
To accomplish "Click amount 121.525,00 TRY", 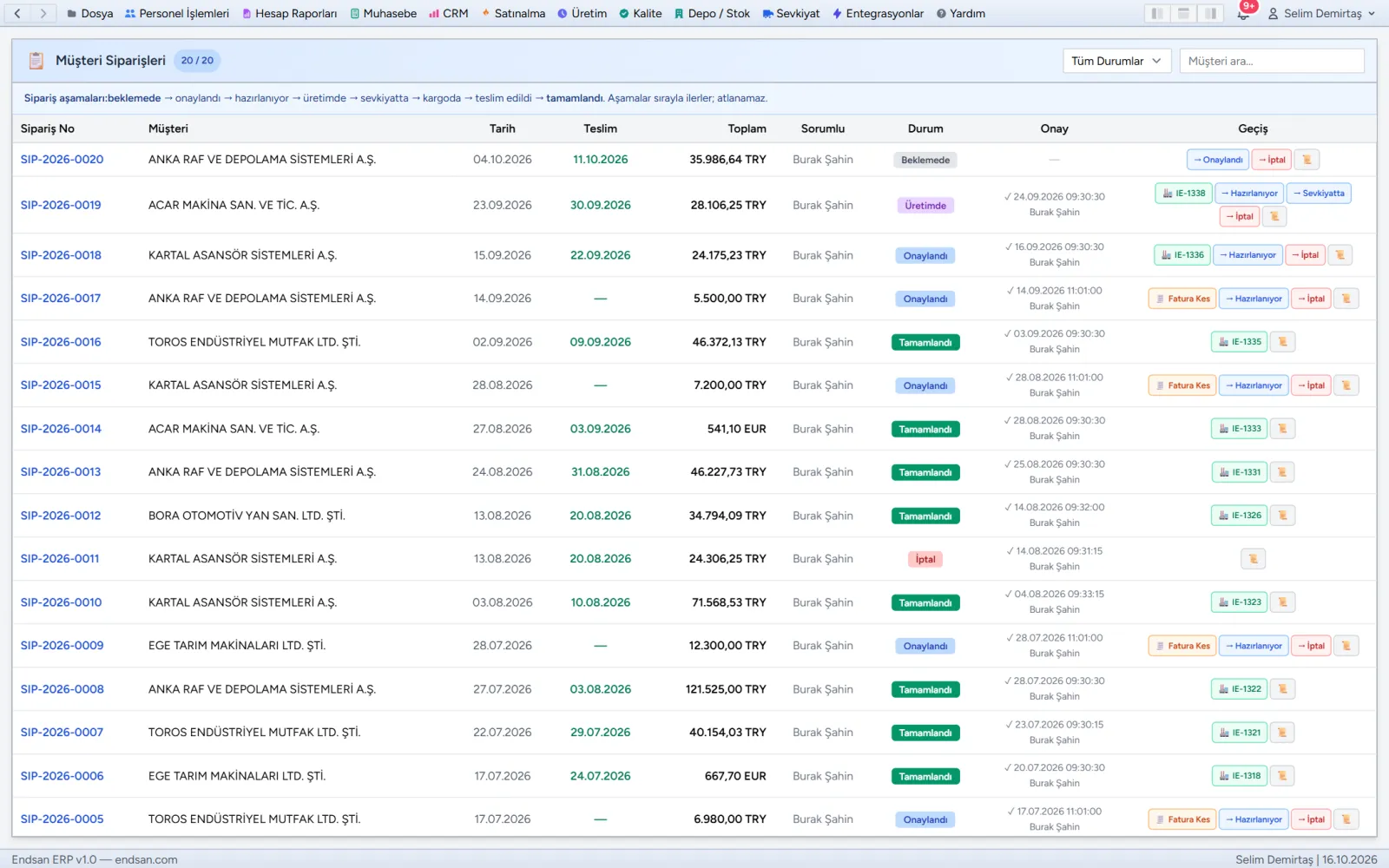I will click(726, 689).
